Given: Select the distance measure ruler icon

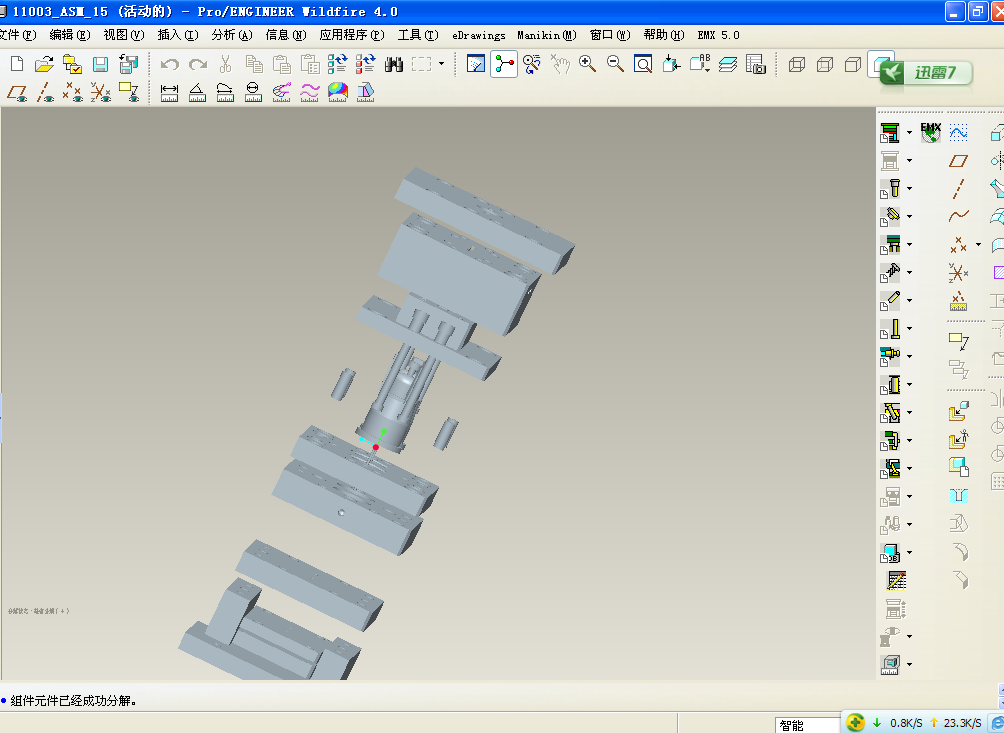Looking at the screenshot, I should pos(169,92).
